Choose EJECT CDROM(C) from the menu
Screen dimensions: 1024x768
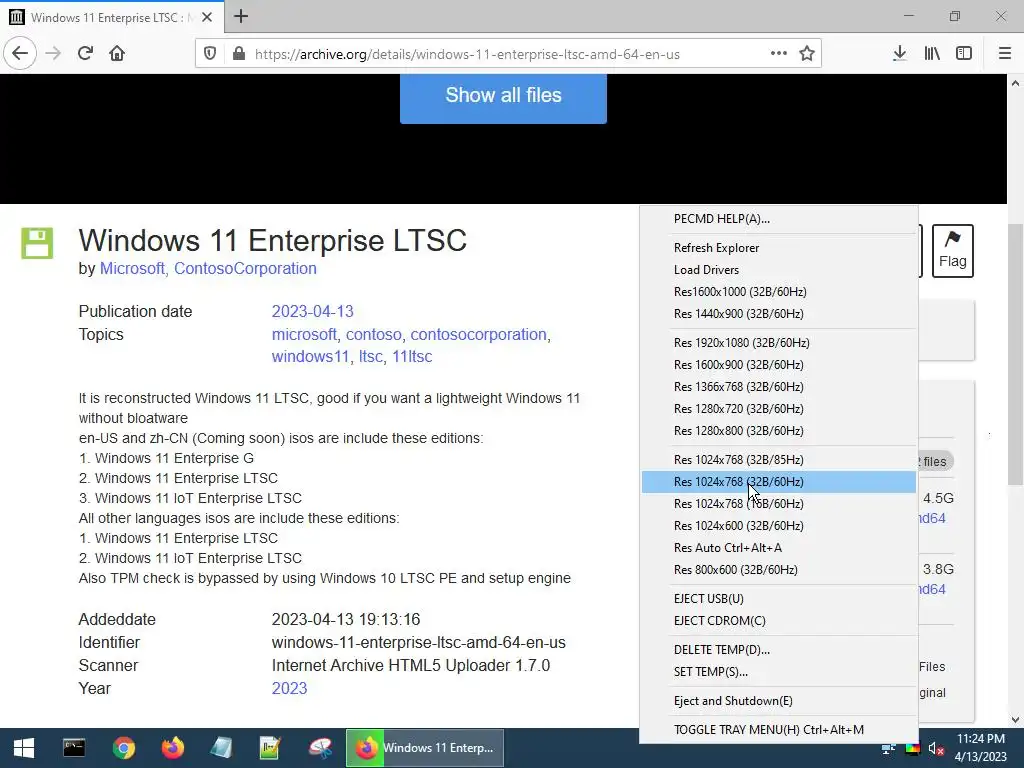(x=778, y=620)
